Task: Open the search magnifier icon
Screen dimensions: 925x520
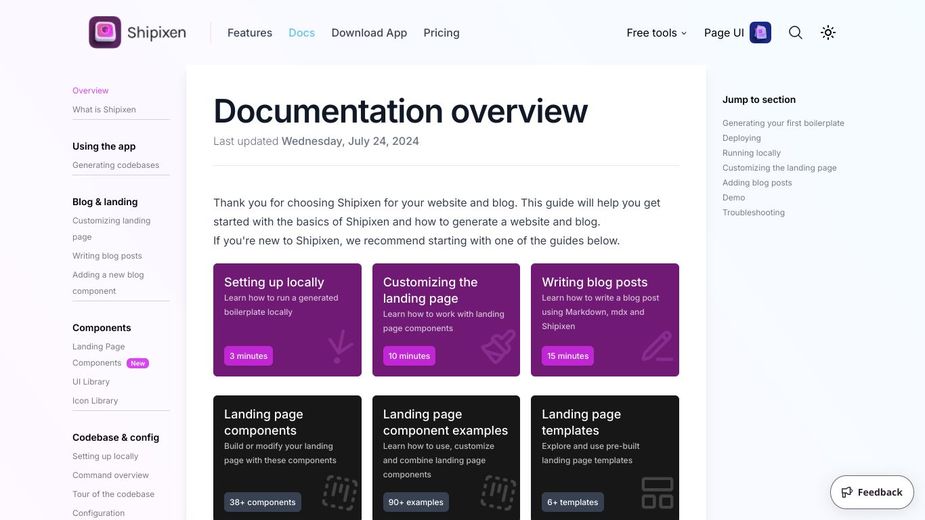Action: pyautogui.click(x=795, y=32)
